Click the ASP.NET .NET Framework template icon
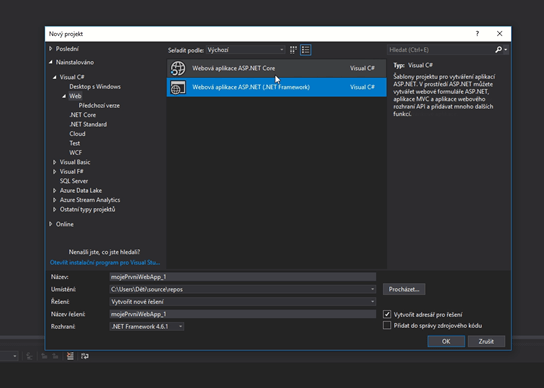The width and height of the screenshot is (544, 388). pyautogui.click(x=178, y=87)
